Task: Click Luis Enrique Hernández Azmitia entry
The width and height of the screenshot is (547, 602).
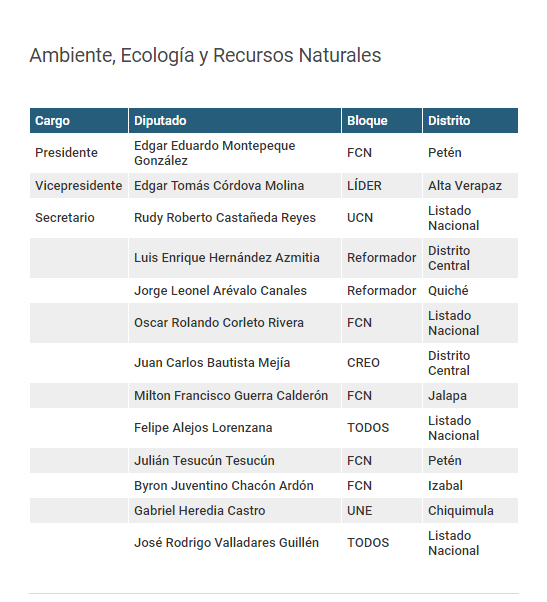Action: click(x=226, y=258)
